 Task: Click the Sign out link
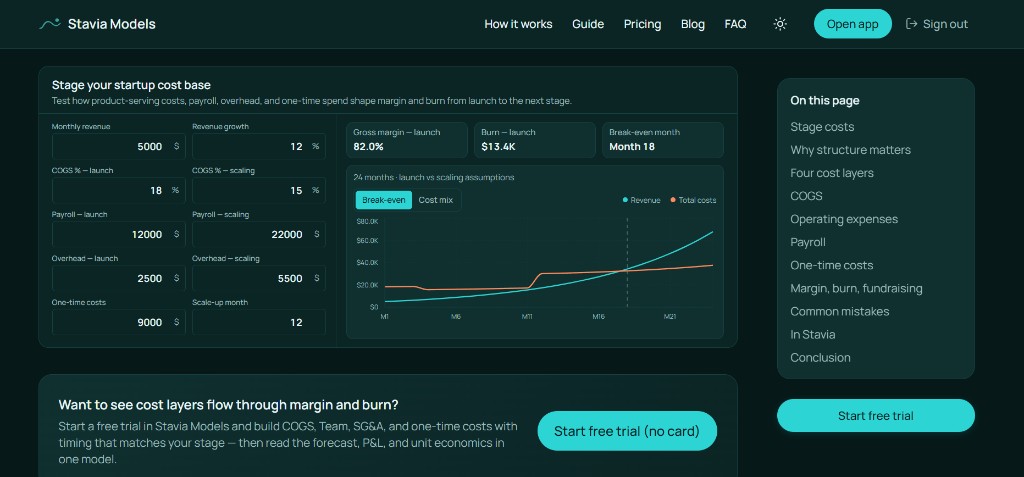pyautogui.click(x=936, y=24)
